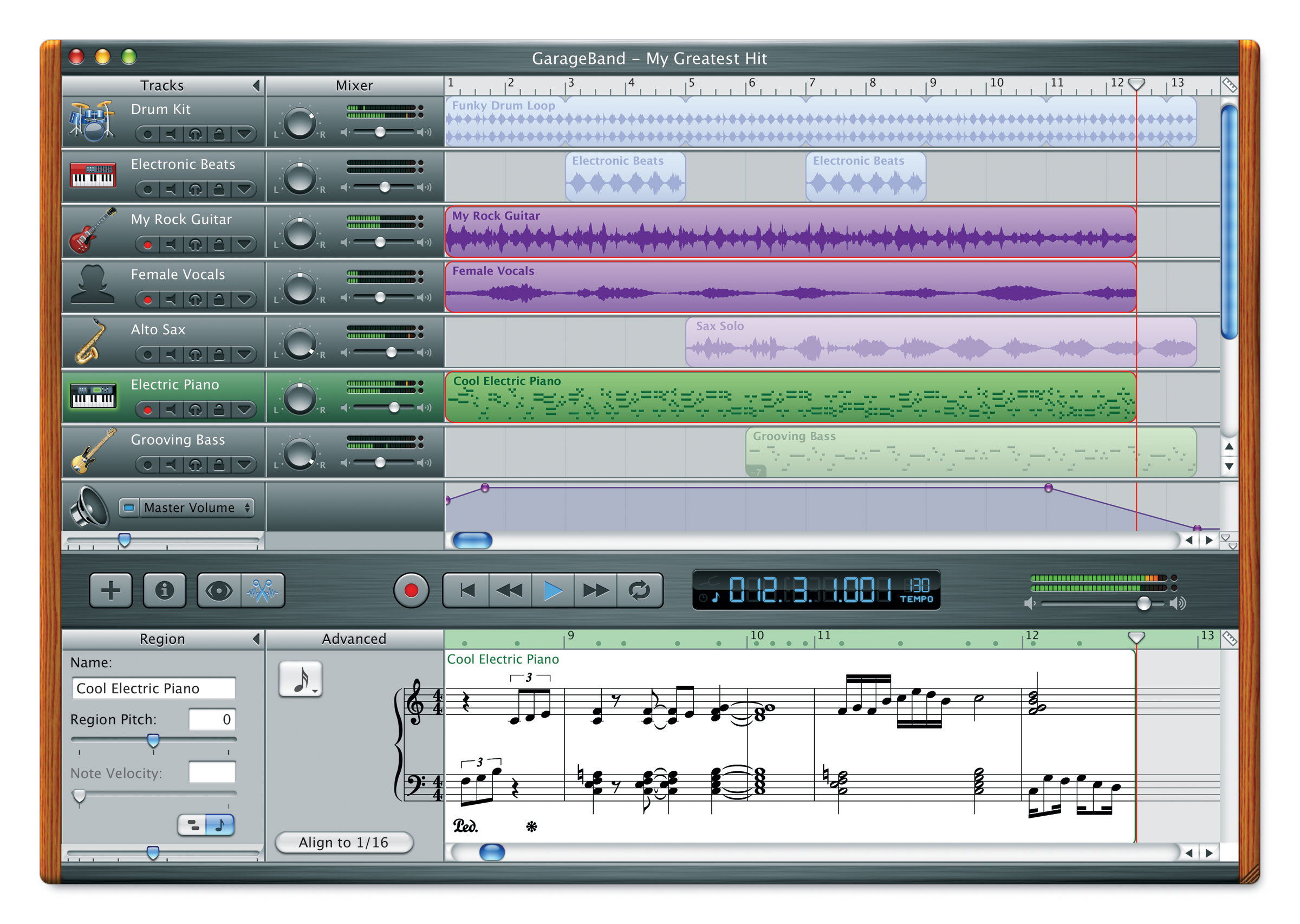
Task: Switch to notation view button
Action: click(220, 824)
